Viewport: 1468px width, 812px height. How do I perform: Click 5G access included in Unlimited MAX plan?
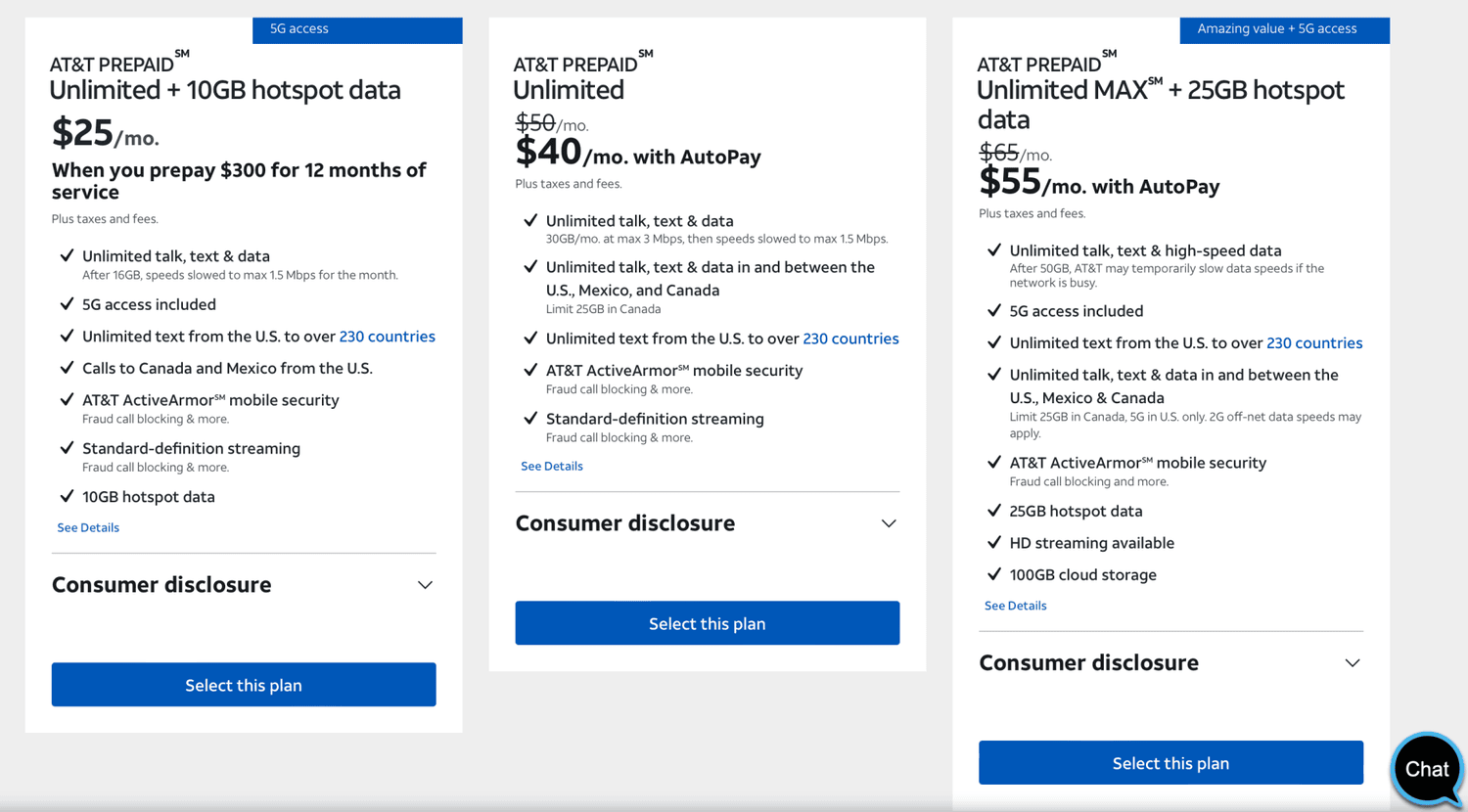pyautogui.click(x=1076, y=311)
